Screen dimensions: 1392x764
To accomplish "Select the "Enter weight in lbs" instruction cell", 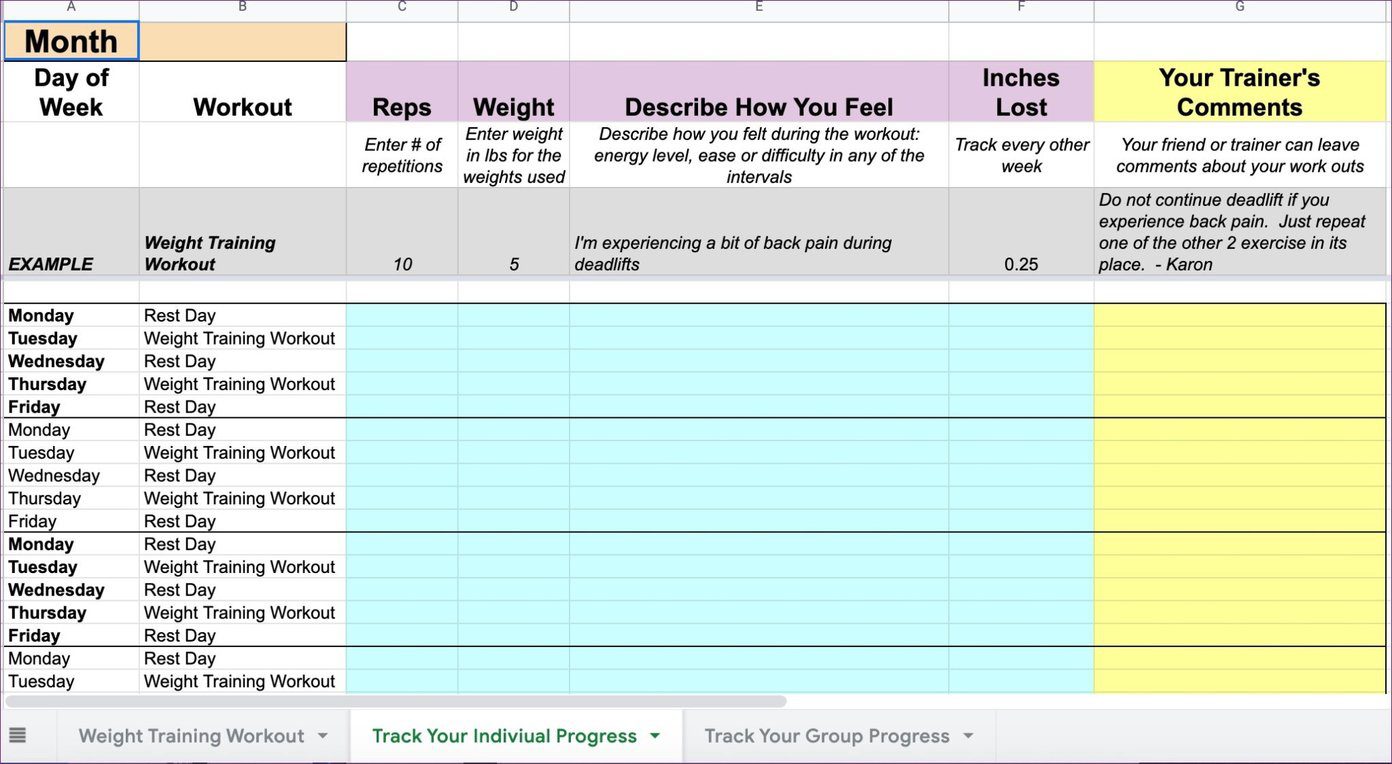I will [514, 155].
